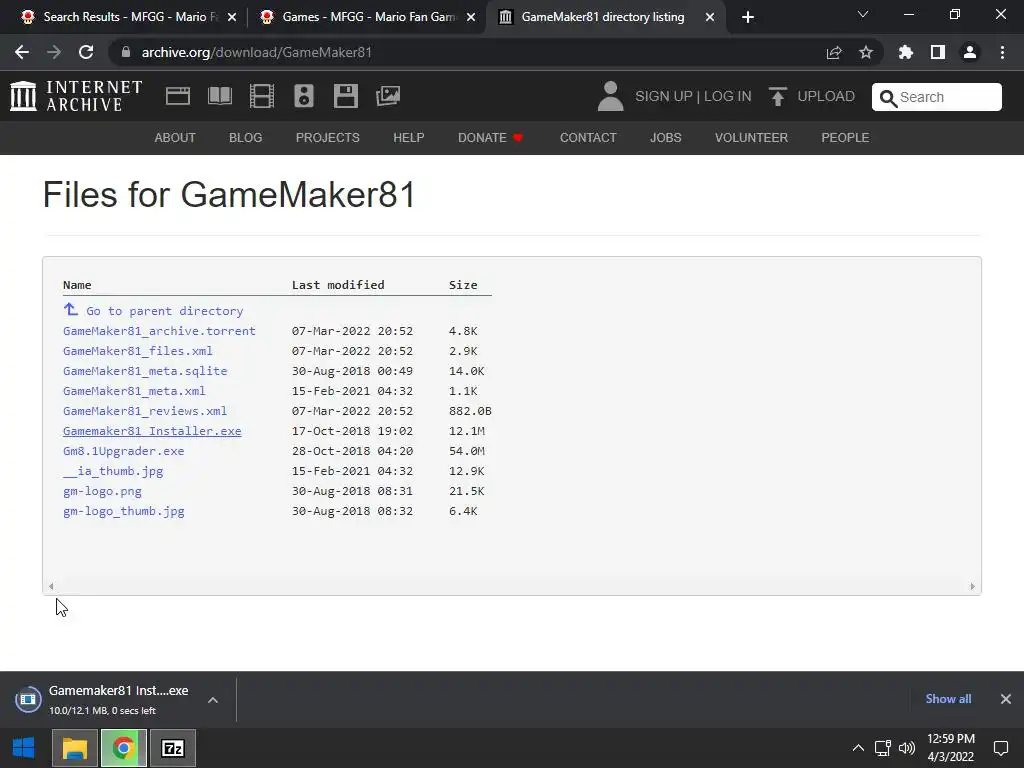The height and width of the screenshot is (768, 1024).
Task: Download Gamemaker81_Installer.exe
Action: pyautogui.click(x=152, y=431)
